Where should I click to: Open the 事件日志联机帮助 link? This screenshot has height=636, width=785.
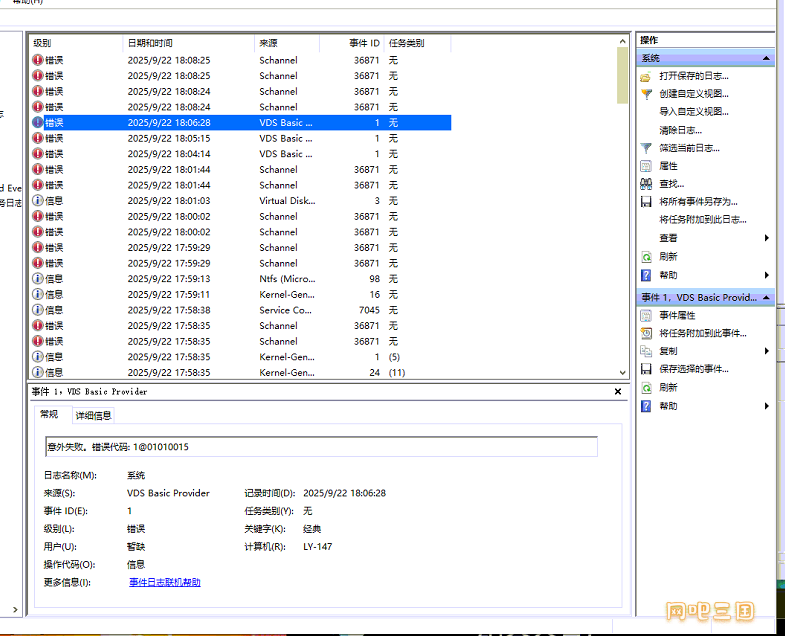tap(164, 582)
